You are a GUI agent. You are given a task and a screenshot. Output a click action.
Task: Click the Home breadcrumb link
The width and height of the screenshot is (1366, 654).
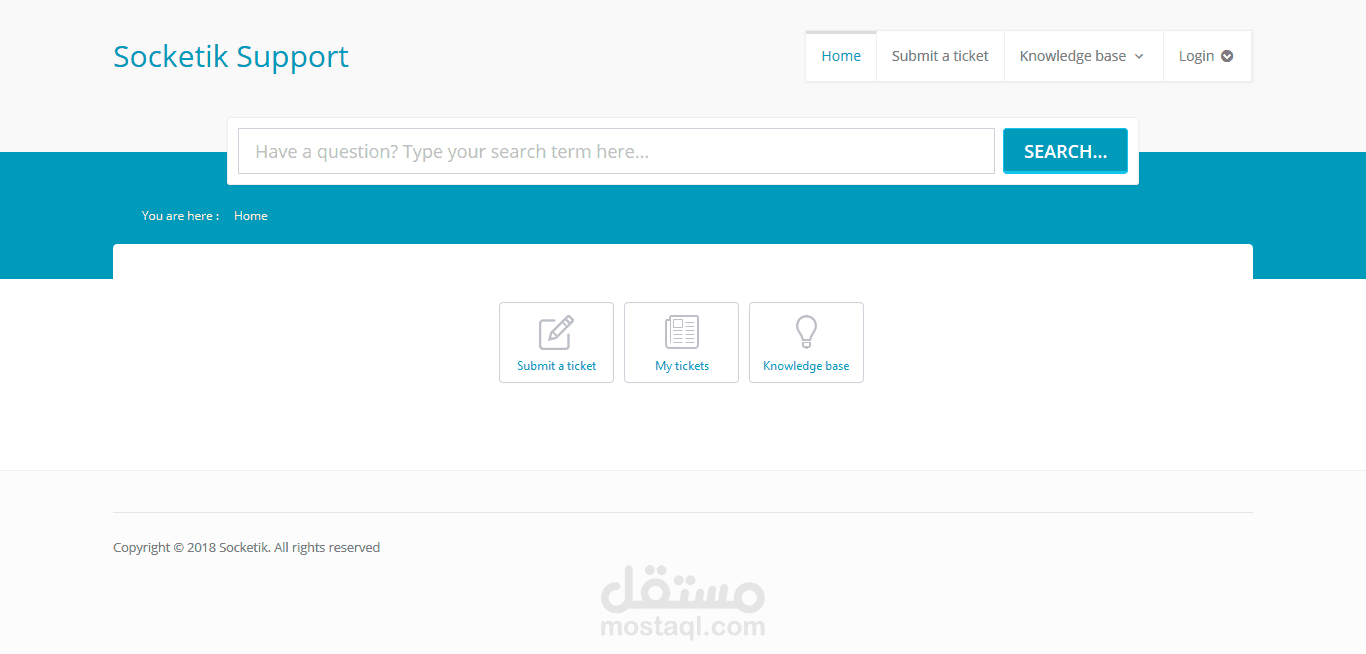tap(251, 216)
